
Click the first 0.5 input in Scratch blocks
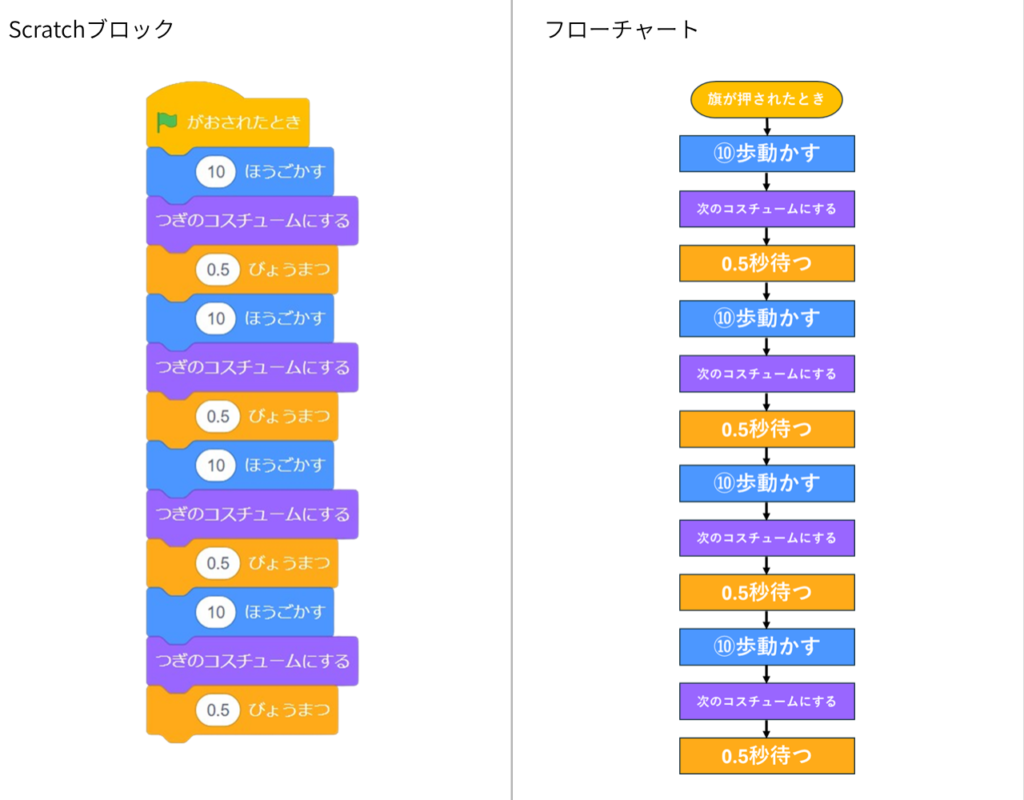pyautogui.click(x=217, y=269)
